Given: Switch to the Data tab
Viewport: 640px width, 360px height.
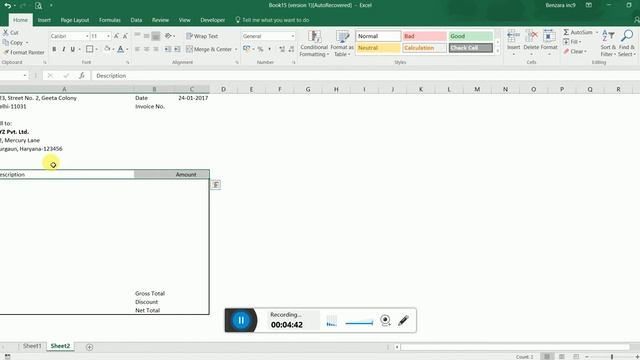Looking at the screenshot, I should click(136, 20).
